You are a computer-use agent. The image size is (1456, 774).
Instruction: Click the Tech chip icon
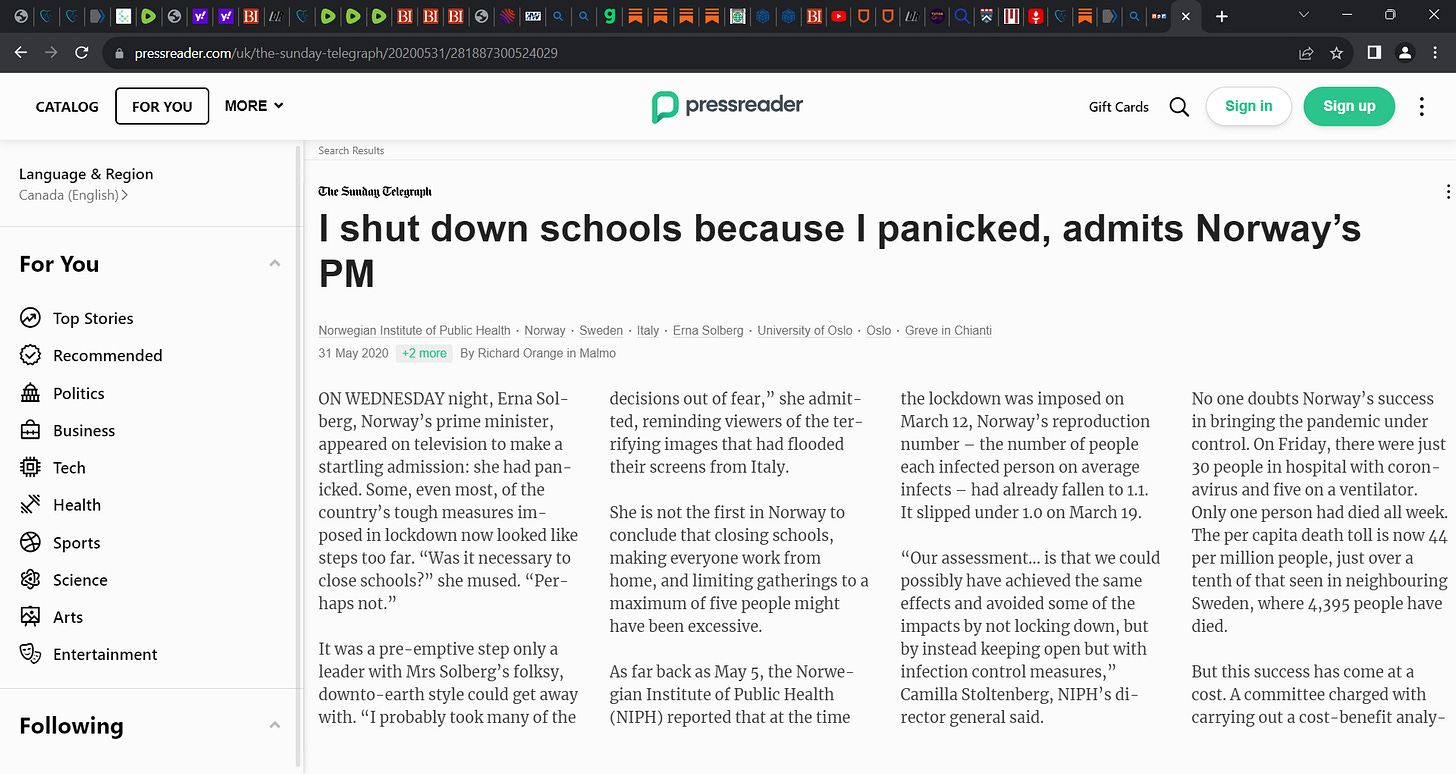30,467
